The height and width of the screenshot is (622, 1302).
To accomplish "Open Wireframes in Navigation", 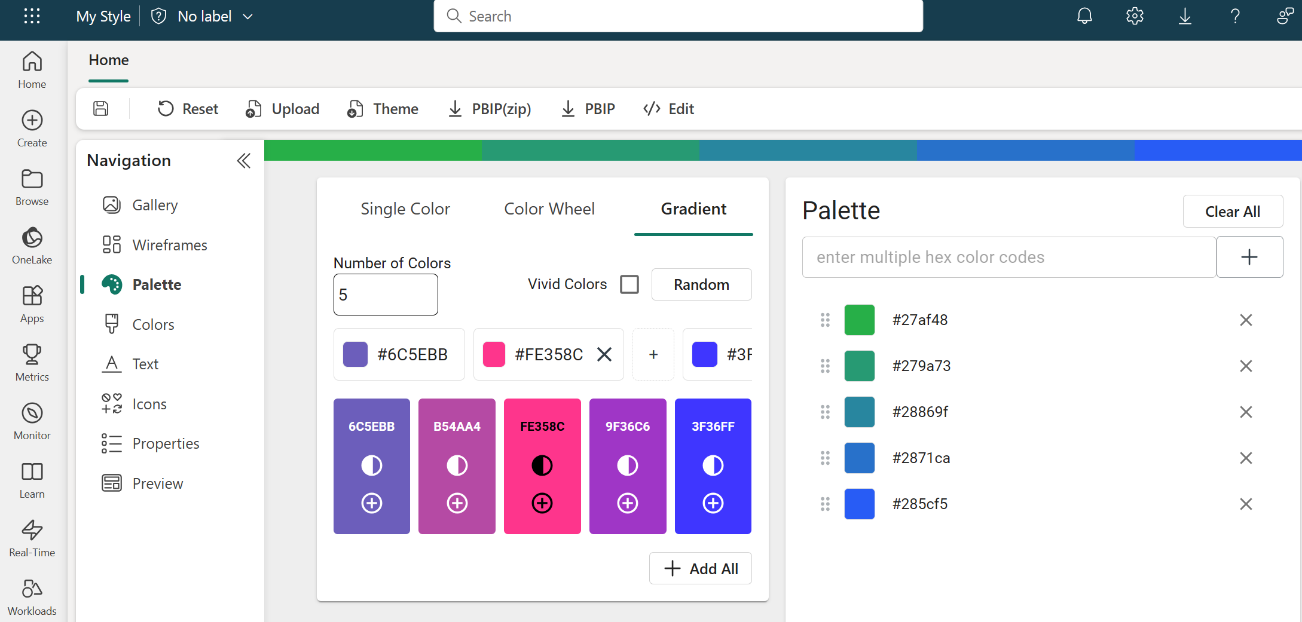I will point(156,245).
